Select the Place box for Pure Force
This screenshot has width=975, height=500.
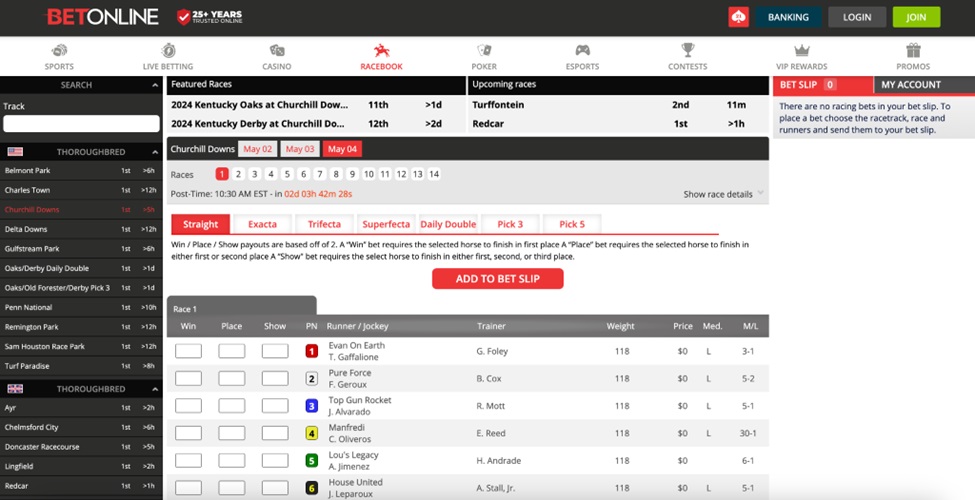232,379
